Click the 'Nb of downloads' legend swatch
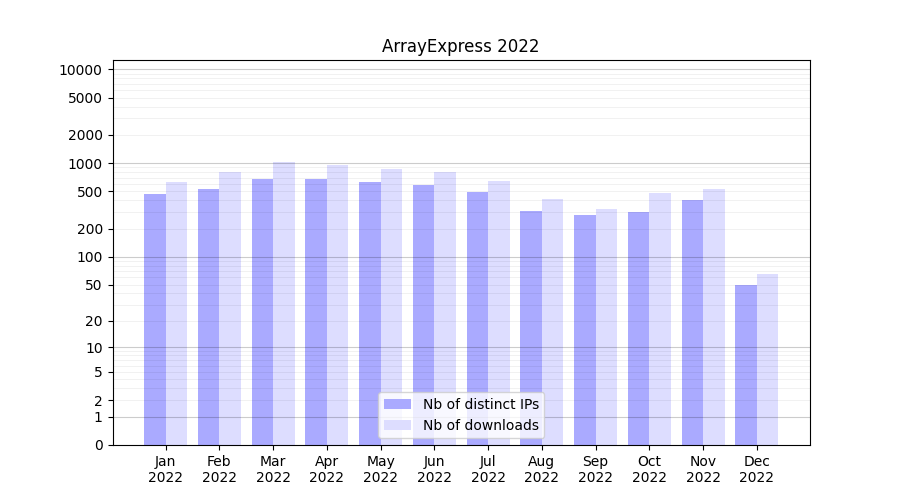This screenshot has width=900, height=500. (397, 425)
